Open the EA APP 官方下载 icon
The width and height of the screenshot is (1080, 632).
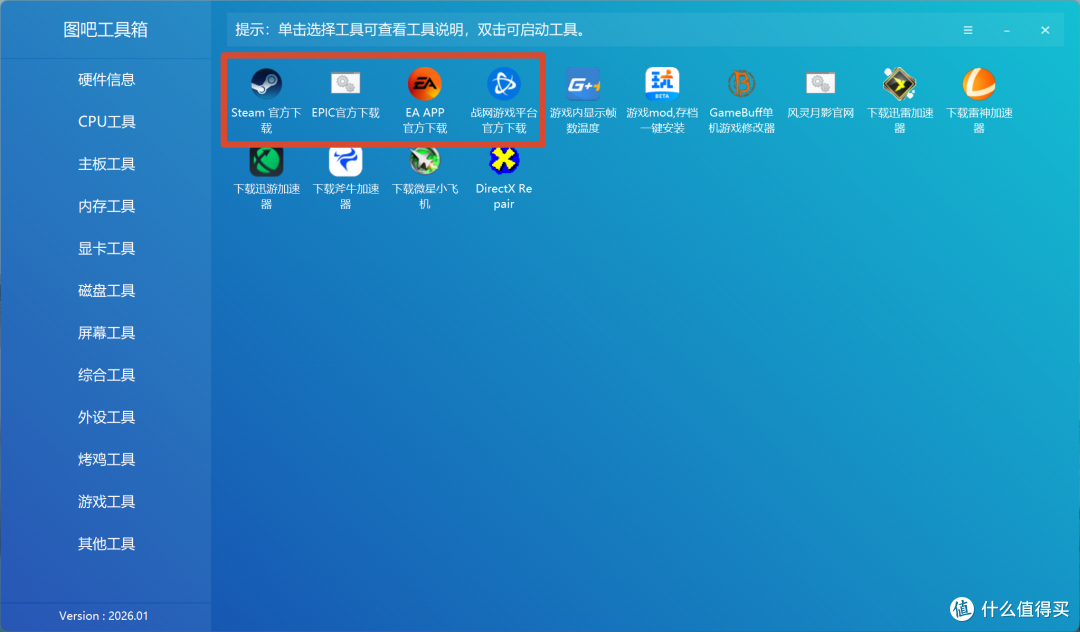pos(424,84)
